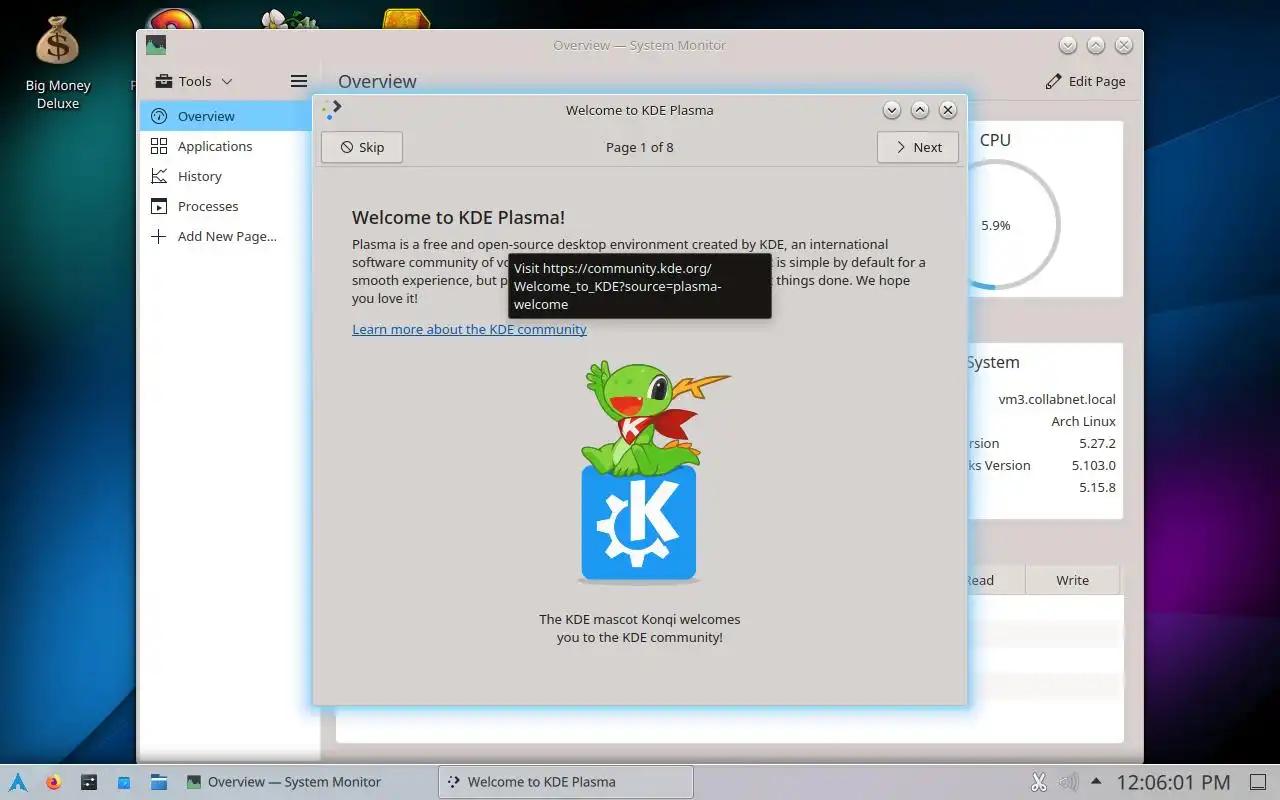The height and width of the screenshot is (800, 1280).
Task: Open the Tools dropdown in System Monitor
Action: [x=194, y=81]
